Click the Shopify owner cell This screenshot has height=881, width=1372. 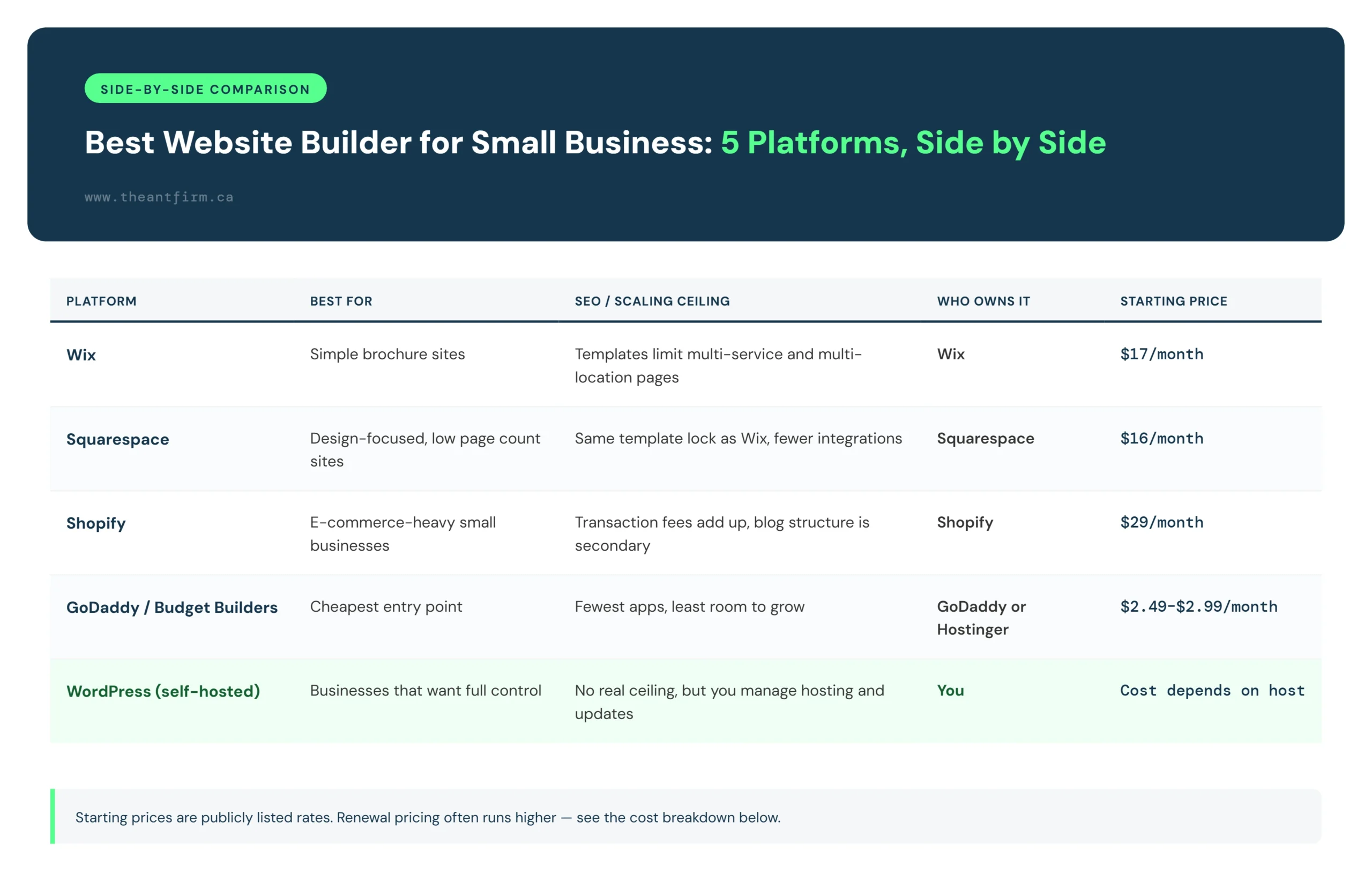pyautogui.click(x=965, y=522)
